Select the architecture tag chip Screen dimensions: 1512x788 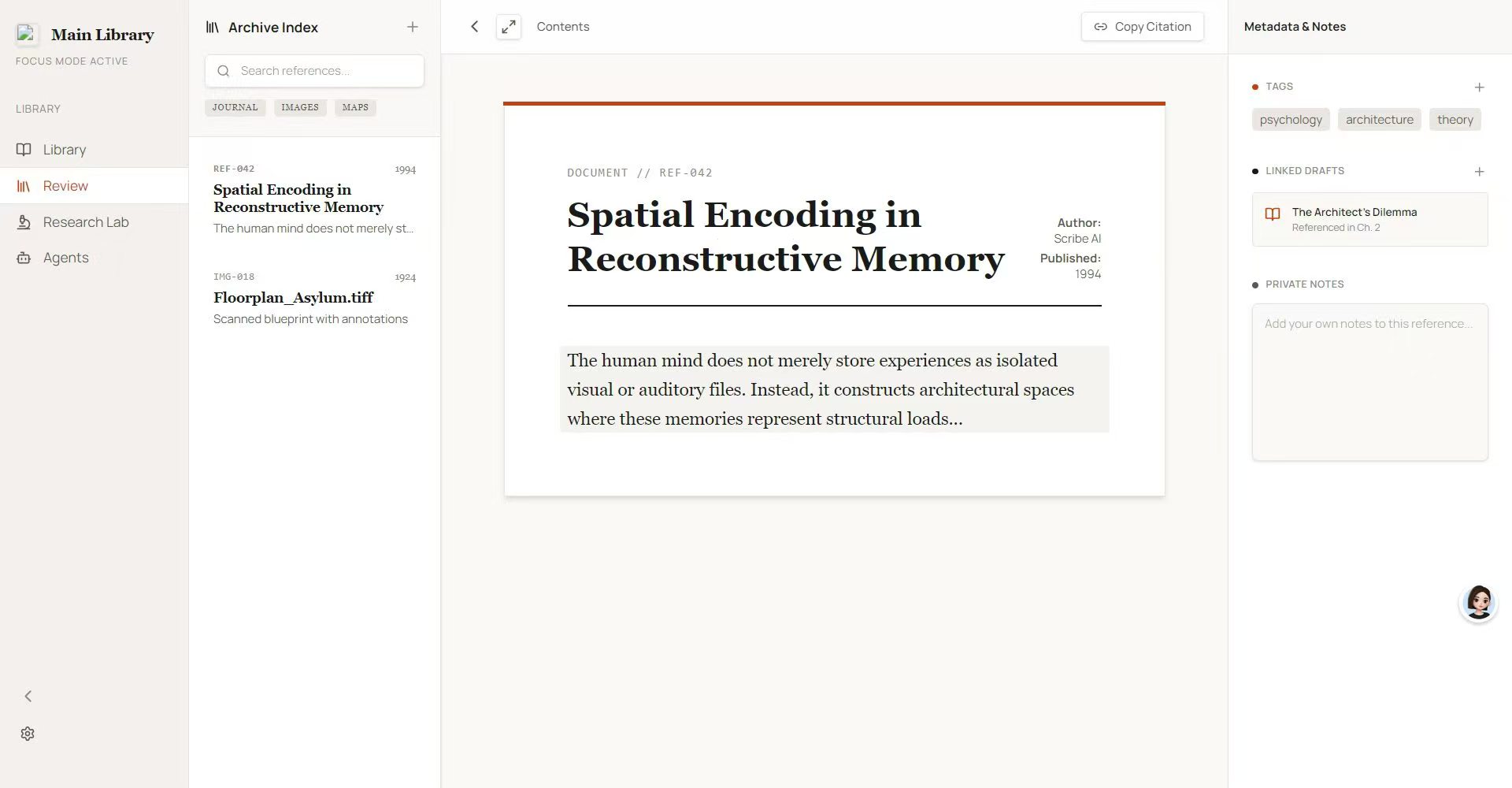point(1379,120)
